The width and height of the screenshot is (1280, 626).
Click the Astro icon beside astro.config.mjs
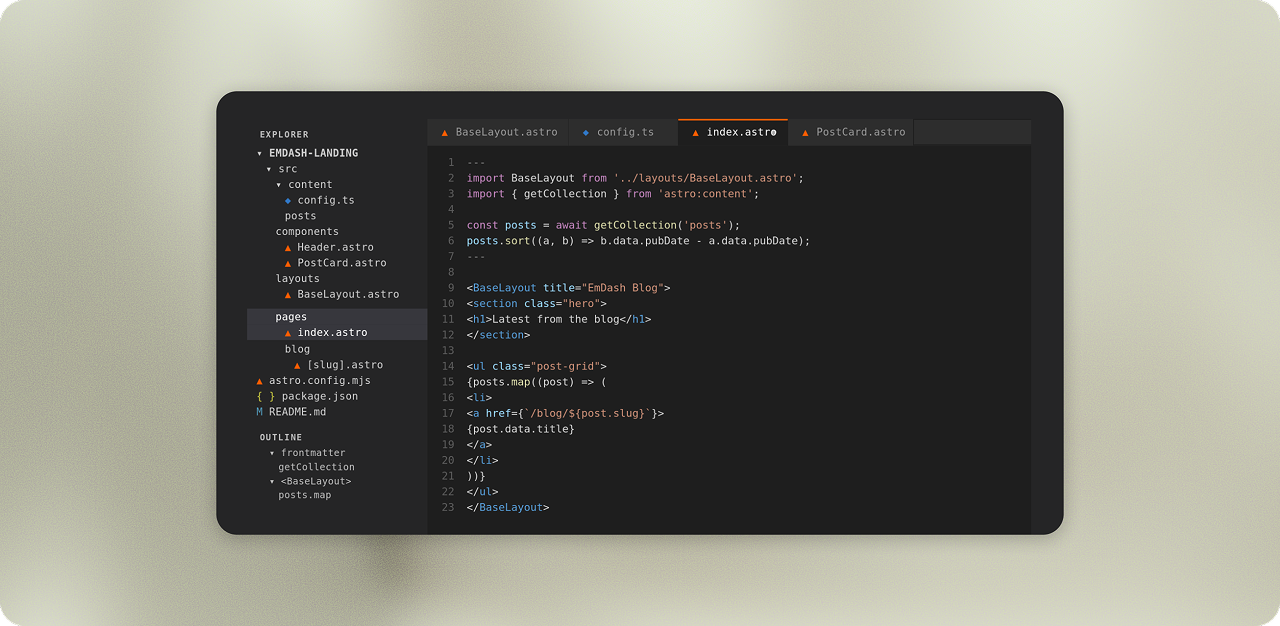point(260,381)
